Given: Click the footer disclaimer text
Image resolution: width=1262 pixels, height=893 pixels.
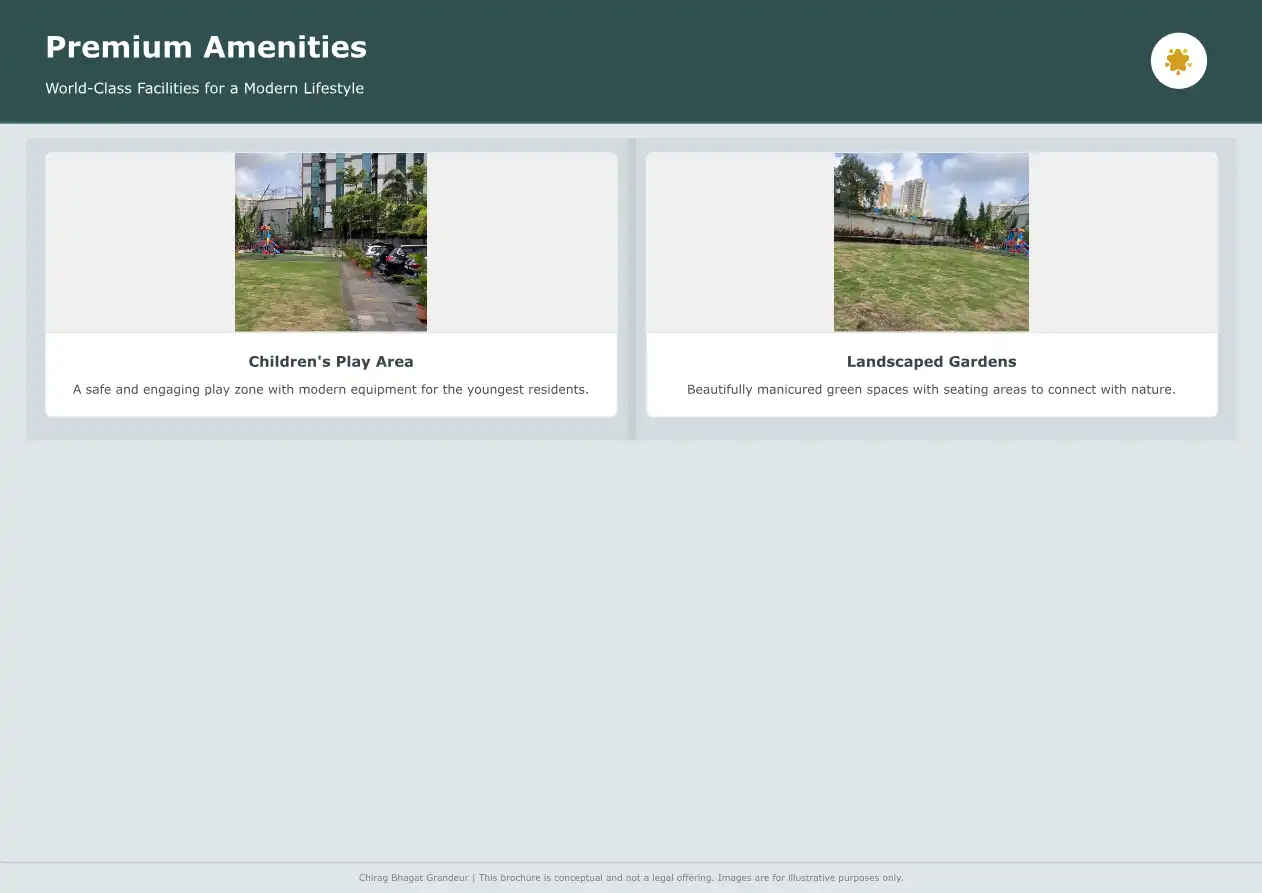Looking at the screenshot, I should coord(631,878).
